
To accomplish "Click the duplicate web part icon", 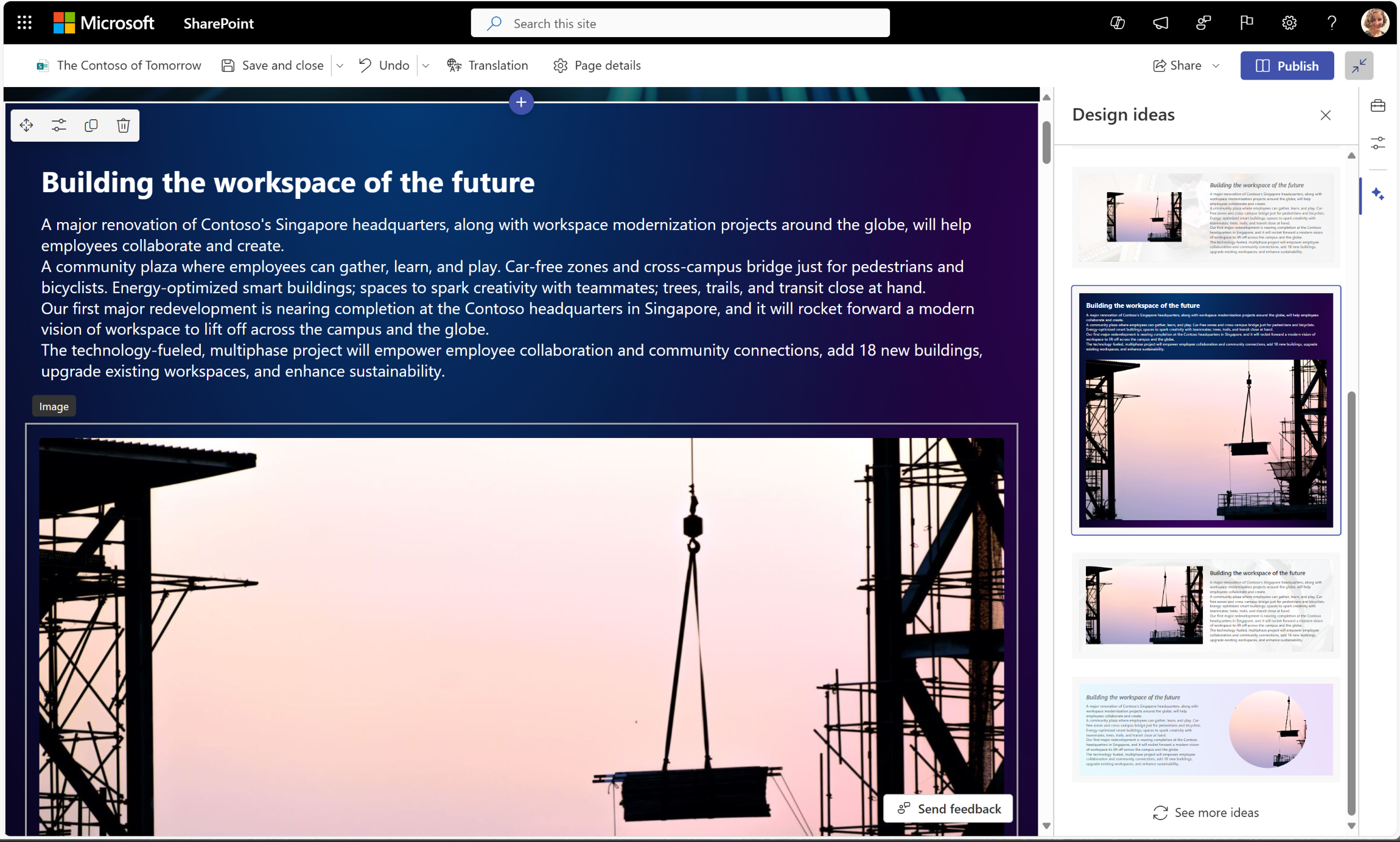I will (x=91, y=125).
